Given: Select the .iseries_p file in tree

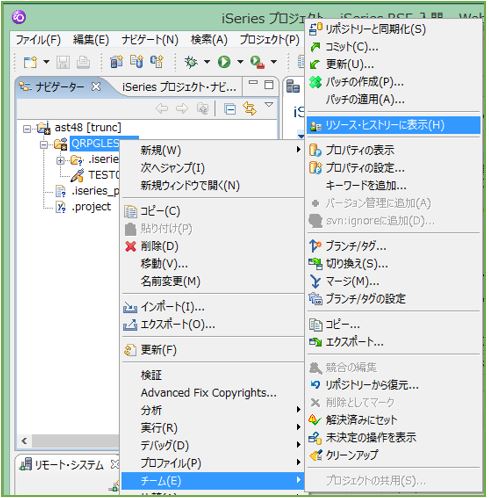Looking at the screenshot, I should pyautogui.click(x=95, y=191).
